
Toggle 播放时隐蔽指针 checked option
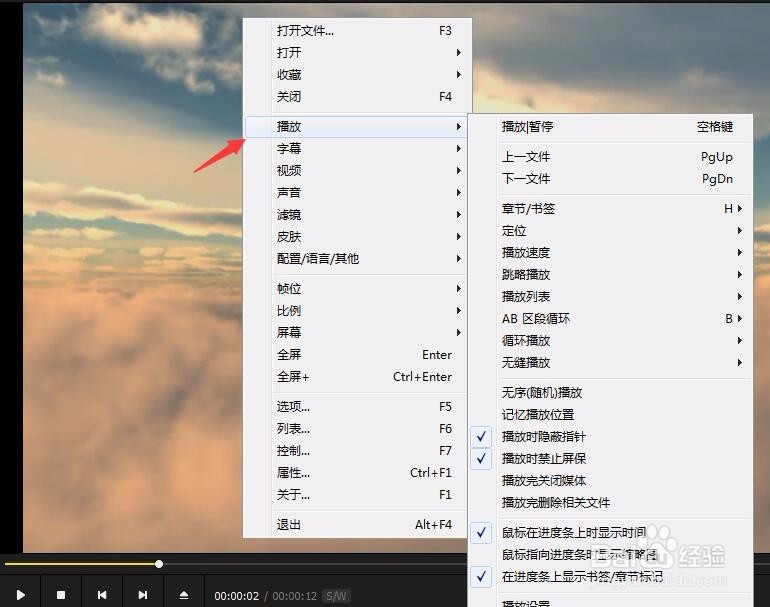pos(610,436)
